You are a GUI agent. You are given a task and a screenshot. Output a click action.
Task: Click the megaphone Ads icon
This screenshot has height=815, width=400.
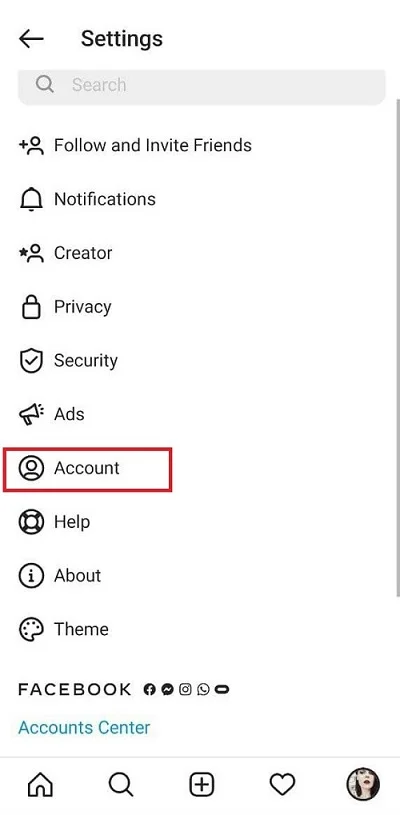pos(31,414)
